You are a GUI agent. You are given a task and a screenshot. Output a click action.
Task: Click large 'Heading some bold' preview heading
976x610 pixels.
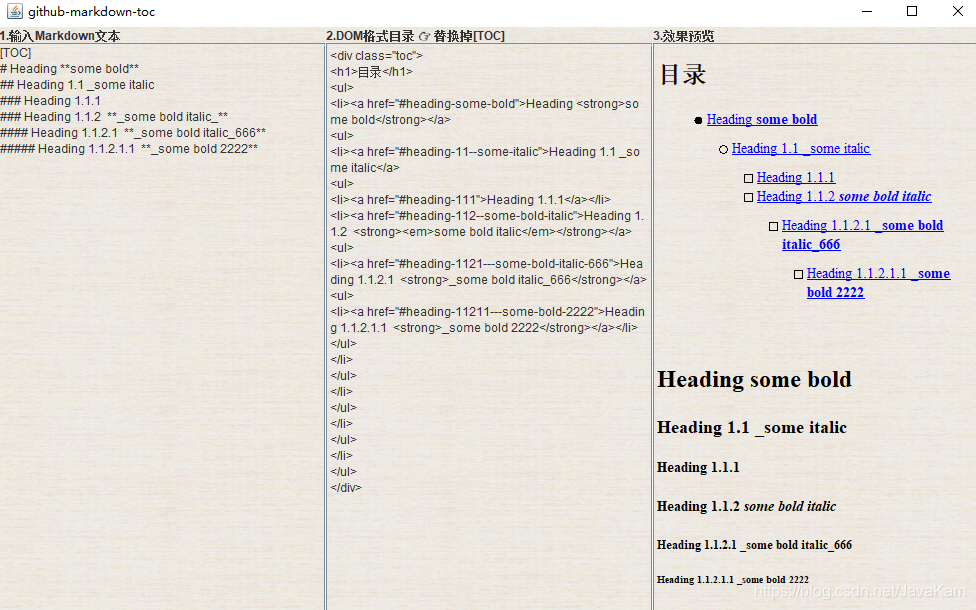pos(754,380)
